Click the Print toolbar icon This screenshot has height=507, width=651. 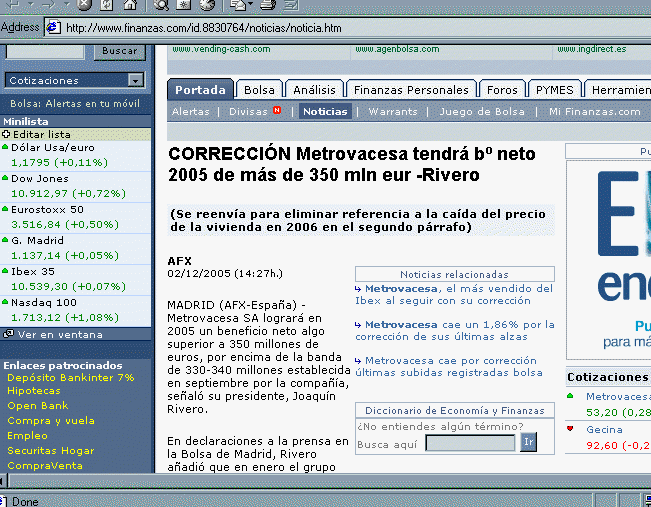(266, 5)
